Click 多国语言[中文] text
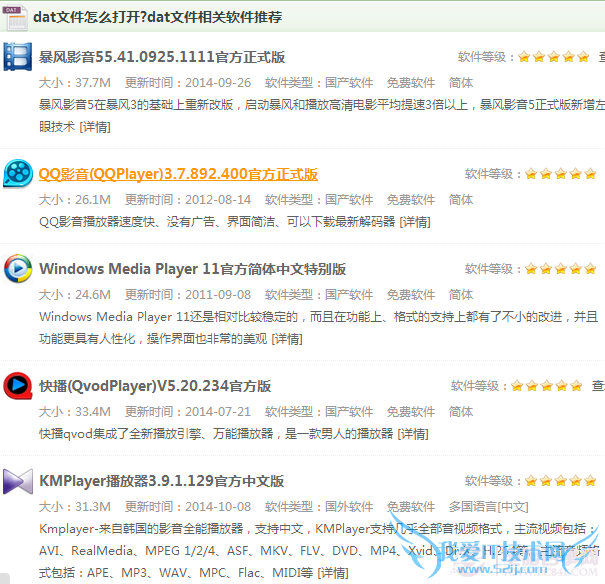The image size is (605, 584). (x=488, y=507)
